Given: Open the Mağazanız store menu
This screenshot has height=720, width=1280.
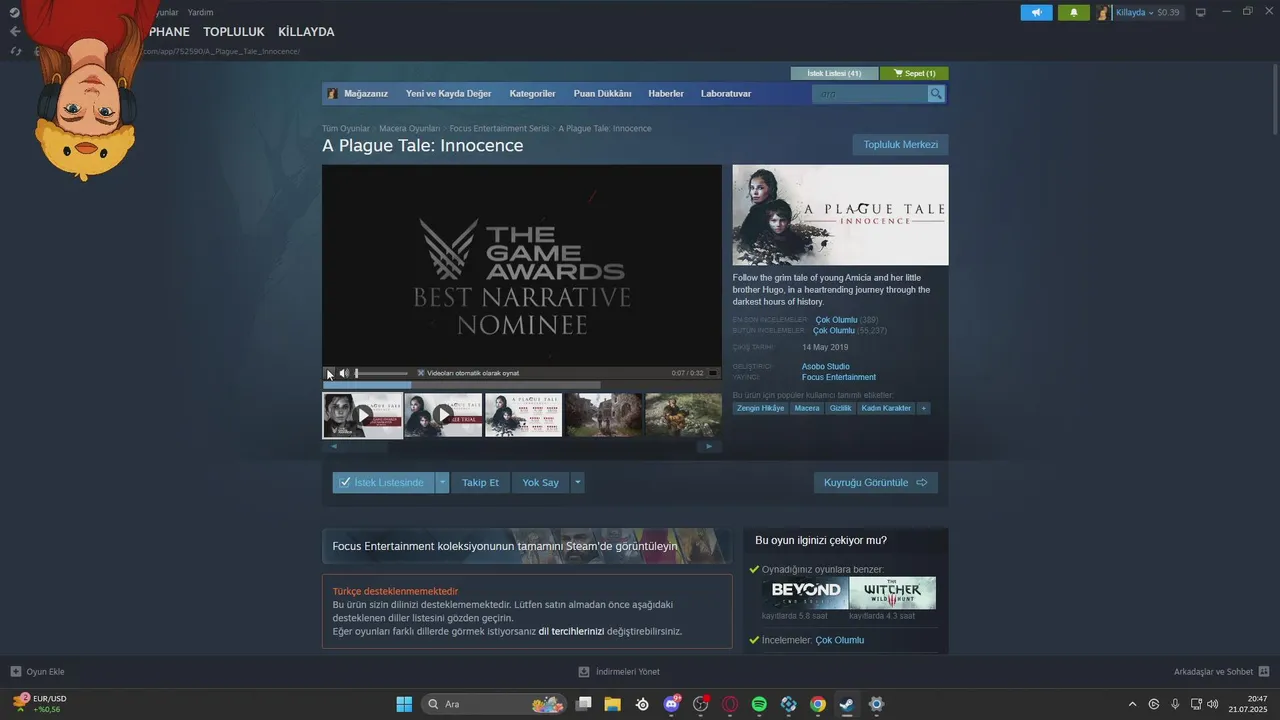Looking at the screenshot, I should point(366,94).
